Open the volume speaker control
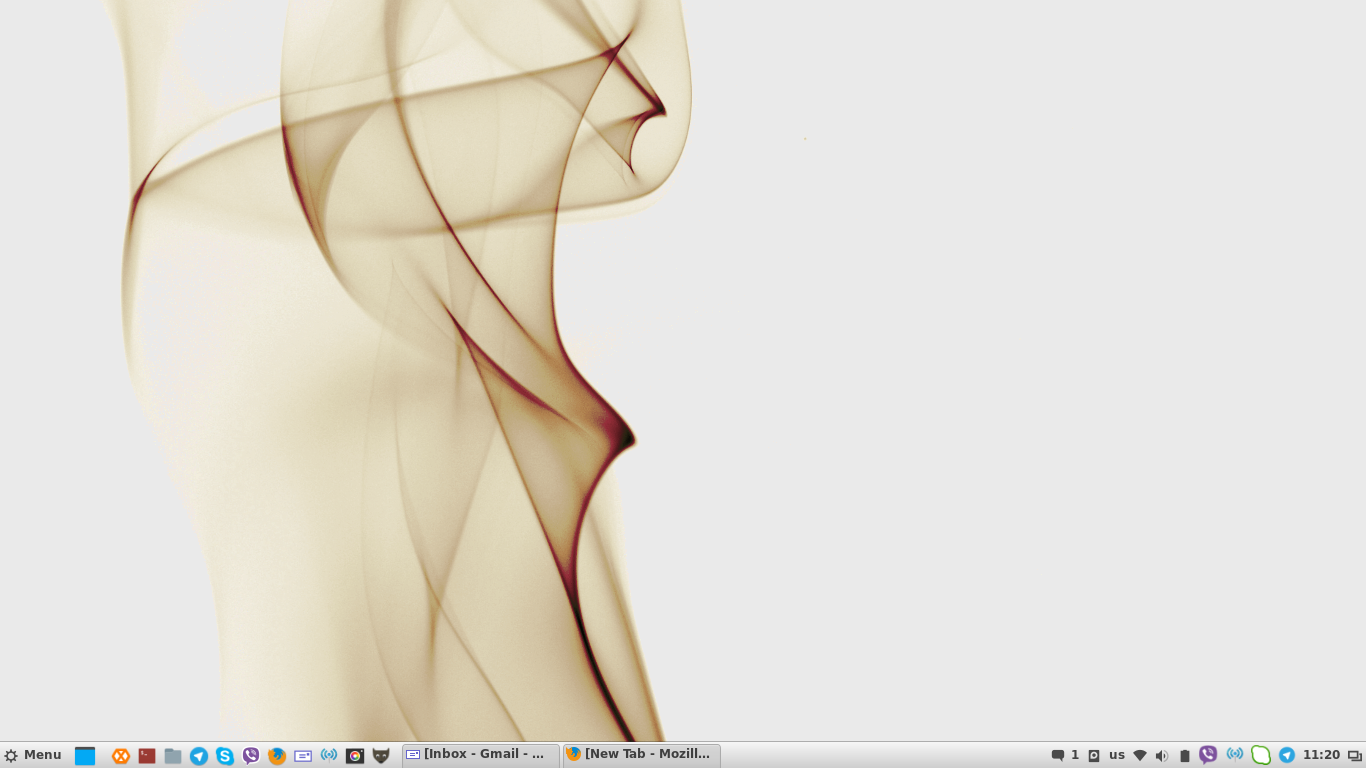This screenshot has height=768, width=1366. point(1162,756)
